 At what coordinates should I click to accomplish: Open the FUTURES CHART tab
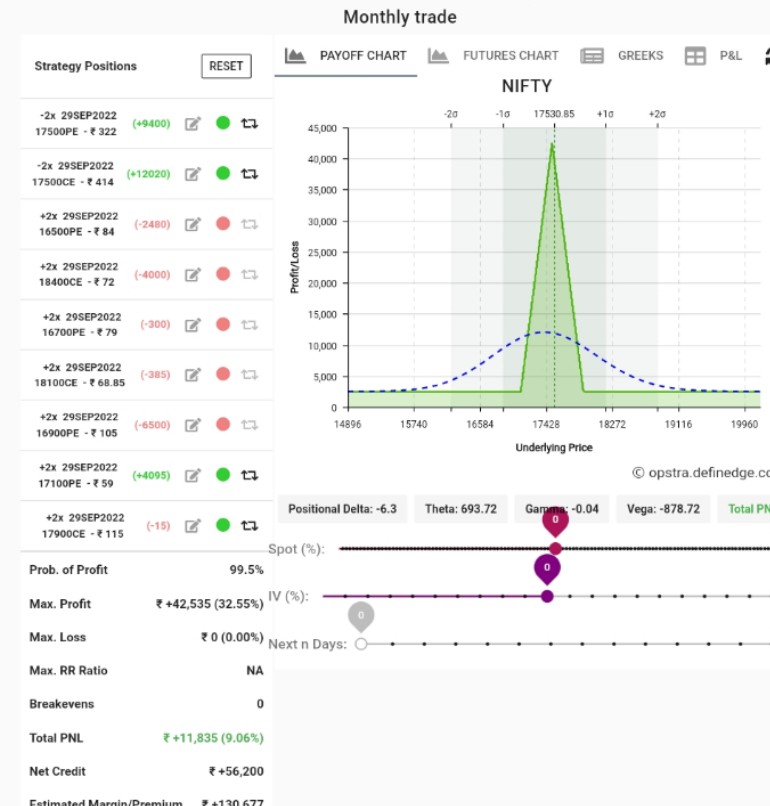click(493, 56)
